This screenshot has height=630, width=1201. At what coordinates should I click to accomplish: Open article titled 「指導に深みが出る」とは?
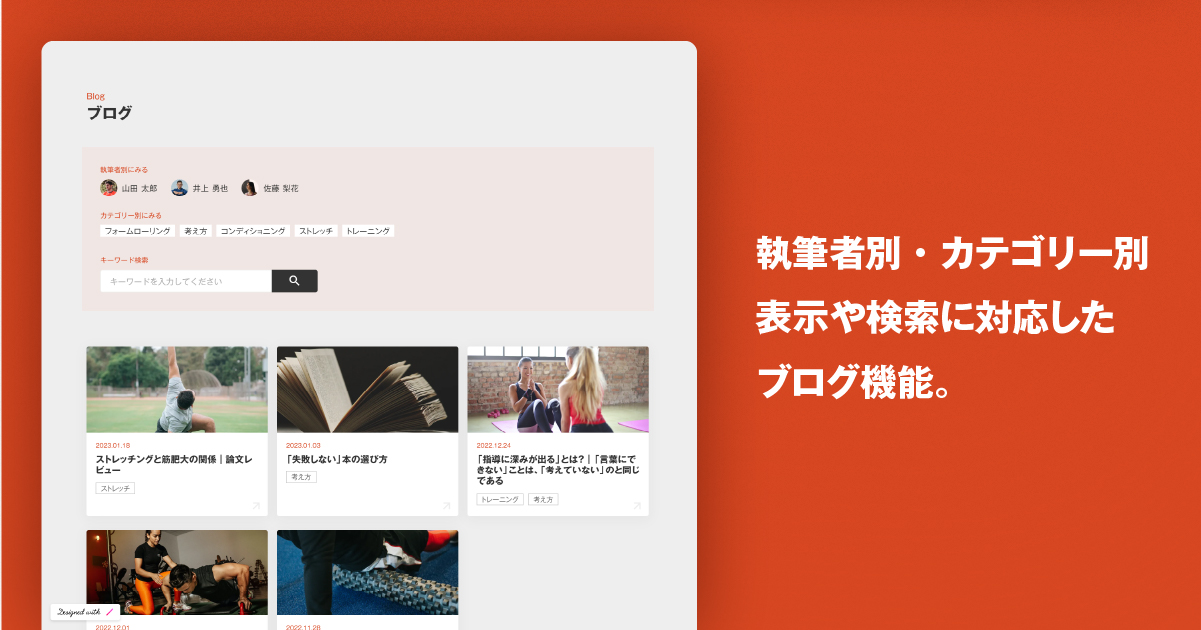[x=557, y=470]
